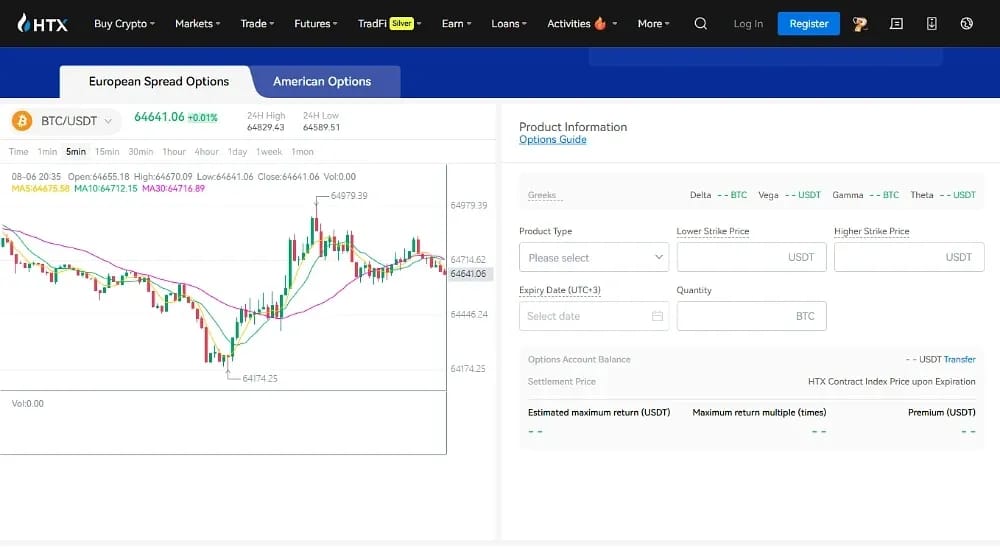Click the Greeks label
This screenshot has width=1000, height=554.
(542, 195)
